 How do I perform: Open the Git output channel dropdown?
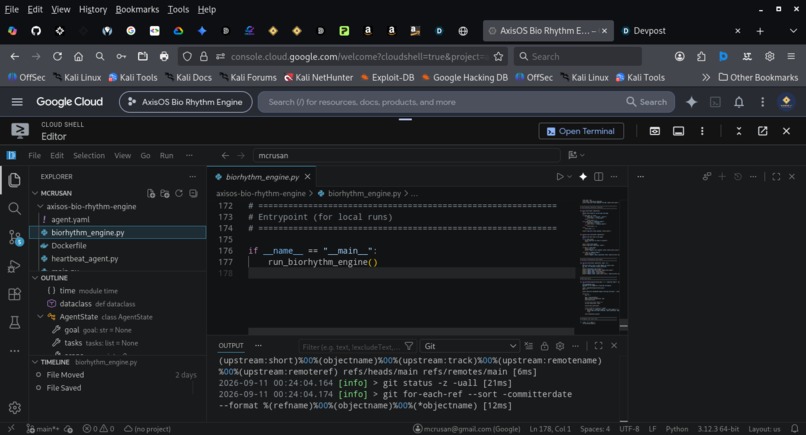(x=470, y=346)
